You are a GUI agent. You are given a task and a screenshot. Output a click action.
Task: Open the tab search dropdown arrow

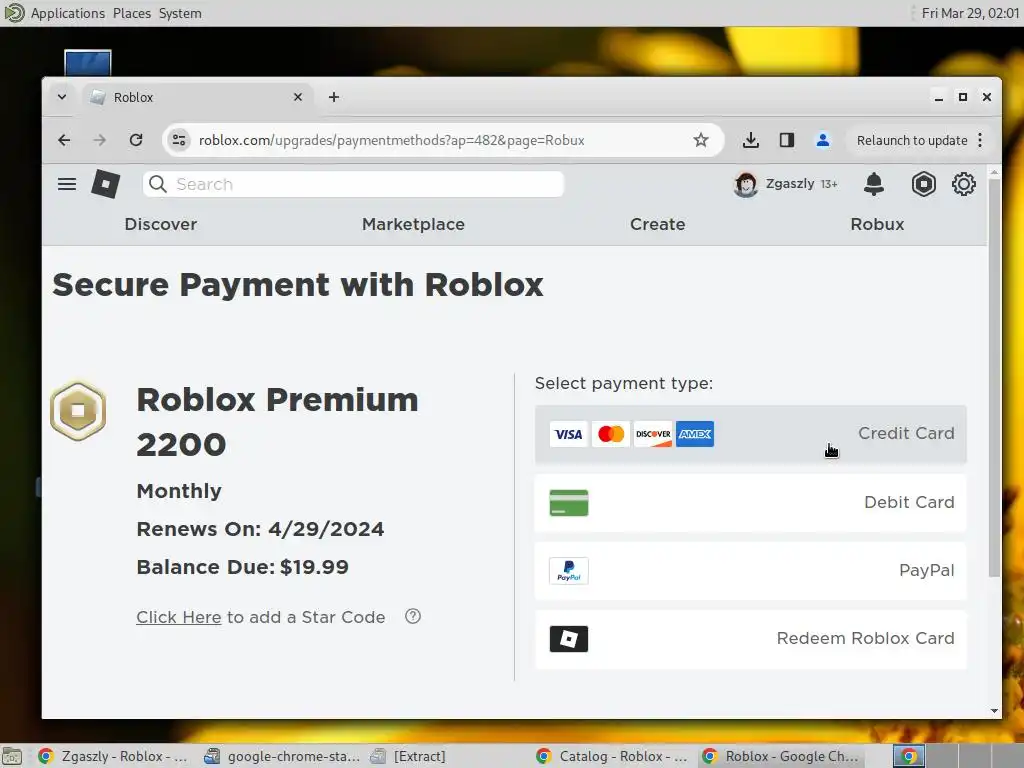click(62, 97)
